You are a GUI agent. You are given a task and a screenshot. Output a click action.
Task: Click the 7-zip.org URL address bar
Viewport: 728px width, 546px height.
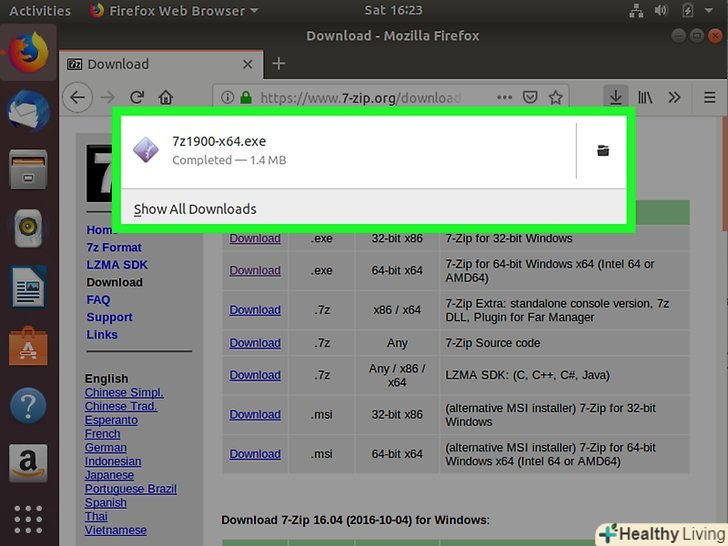coord(360,98)
